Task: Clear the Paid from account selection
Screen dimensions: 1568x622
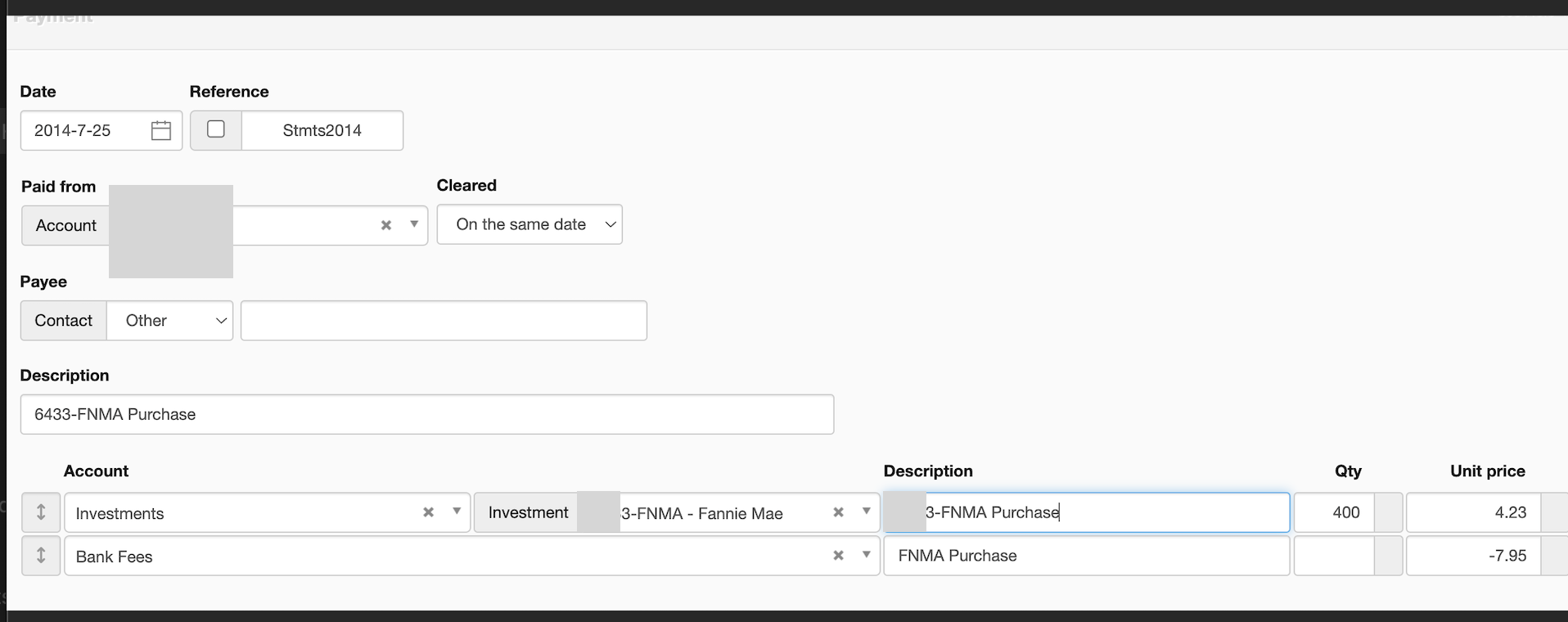Action: (x=386, y=225)
